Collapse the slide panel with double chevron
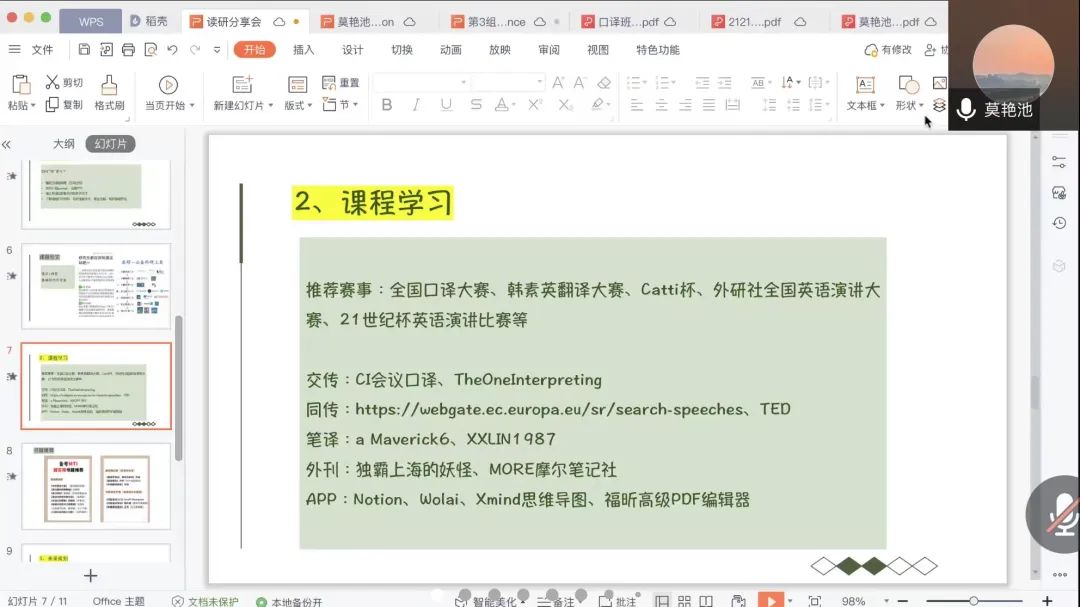Viewport: 1080px width, 607px height. (x=6, y=144)
